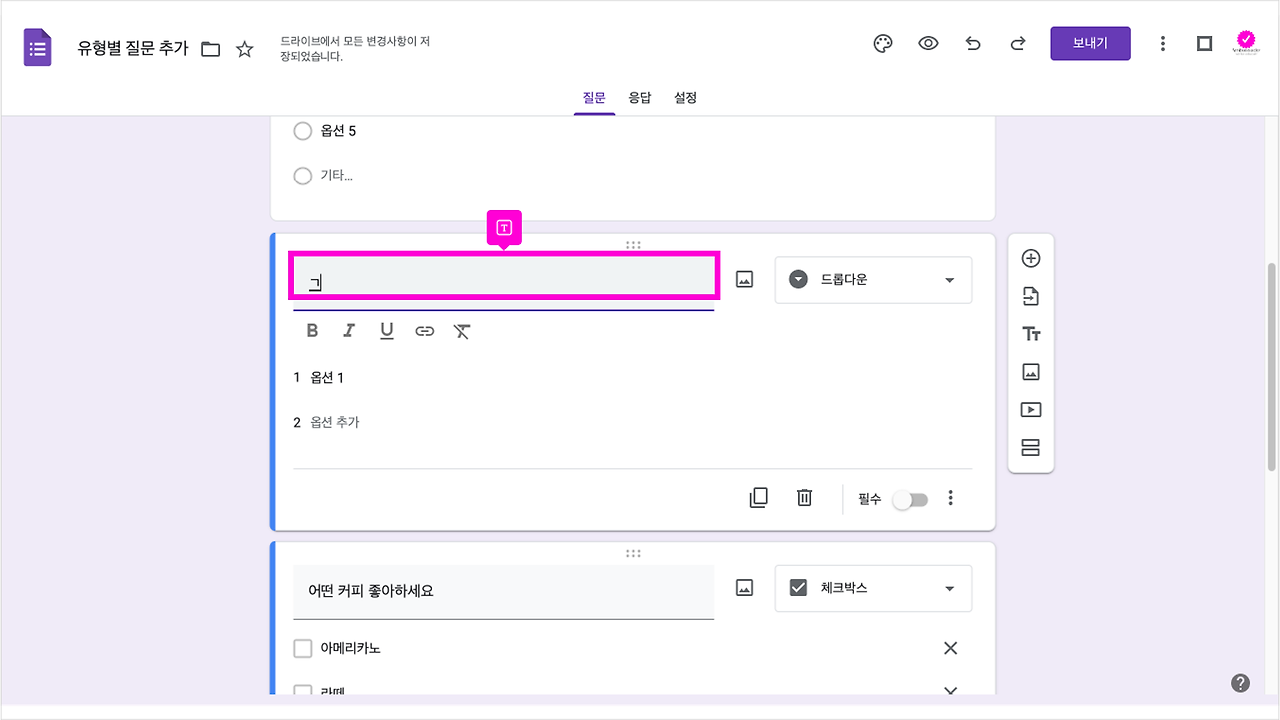Switch to the 응답 tab
The height and width of the screenshot is (720, 1280).
640,97
